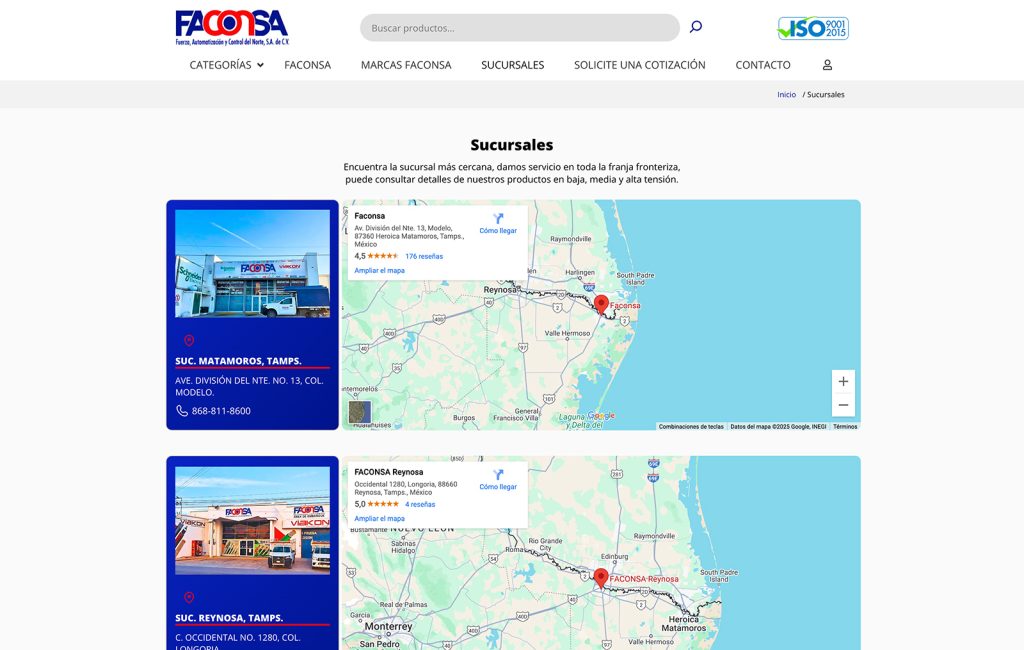This screenshot has width=1024, height=650.
Task: Open 4 reseñas link
Action: point(420,504)
